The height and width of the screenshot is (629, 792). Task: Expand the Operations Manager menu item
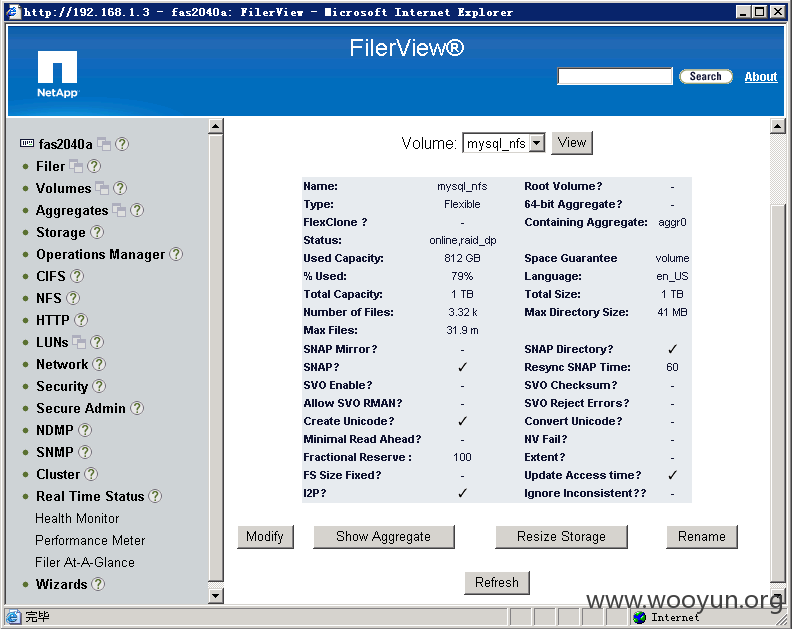click(x=101, y=255)
